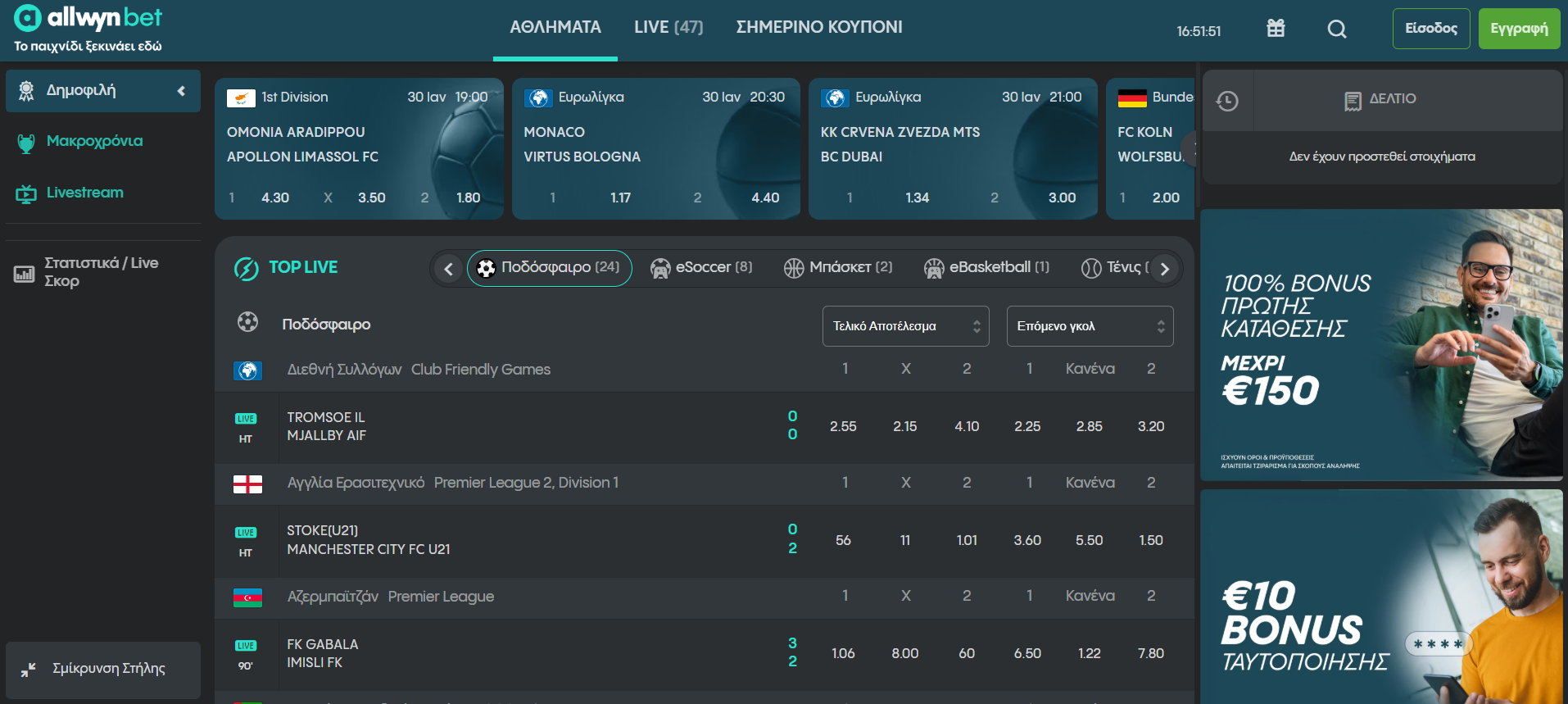1568x704 pixels.
Task: Pick odds 3.00 for BC DUBAI
Action: point(1062,198)
